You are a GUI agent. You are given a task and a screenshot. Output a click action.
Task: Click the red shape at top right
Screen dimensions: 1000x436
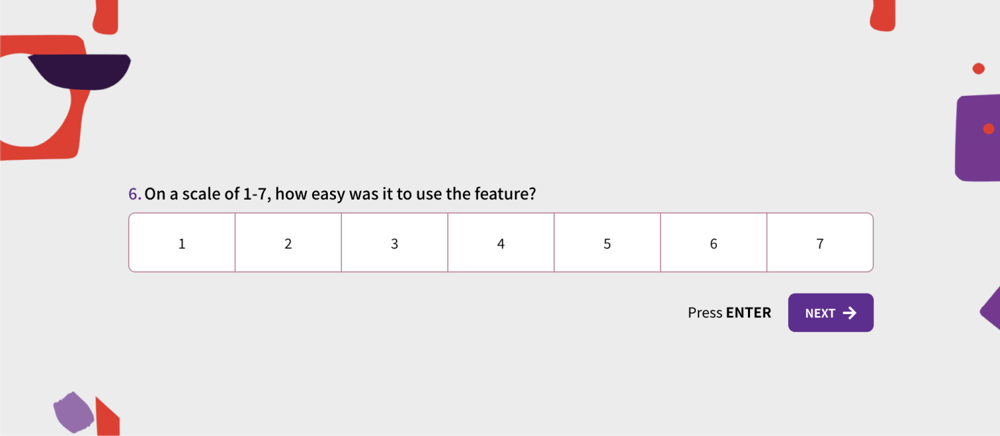click(x=883, y=14)
